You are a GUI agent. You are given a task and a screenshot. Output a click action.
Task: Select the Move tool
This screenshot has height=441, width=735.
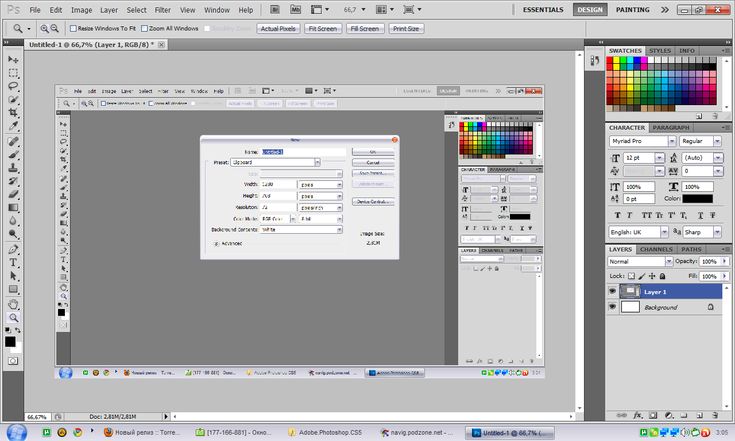[x=14, y=60]
